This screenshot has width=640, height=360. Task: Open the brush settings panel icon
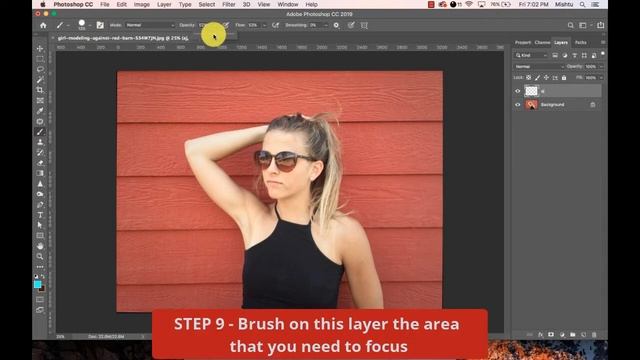click(x=100, y=25)
